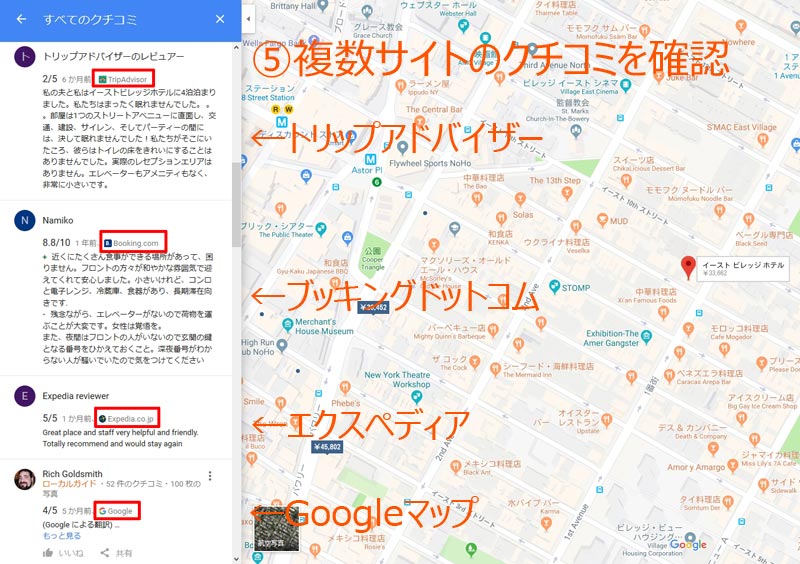Click the Karma hookah bar marker
Screen dimensions: 800x564
click(x=546, y=524)
